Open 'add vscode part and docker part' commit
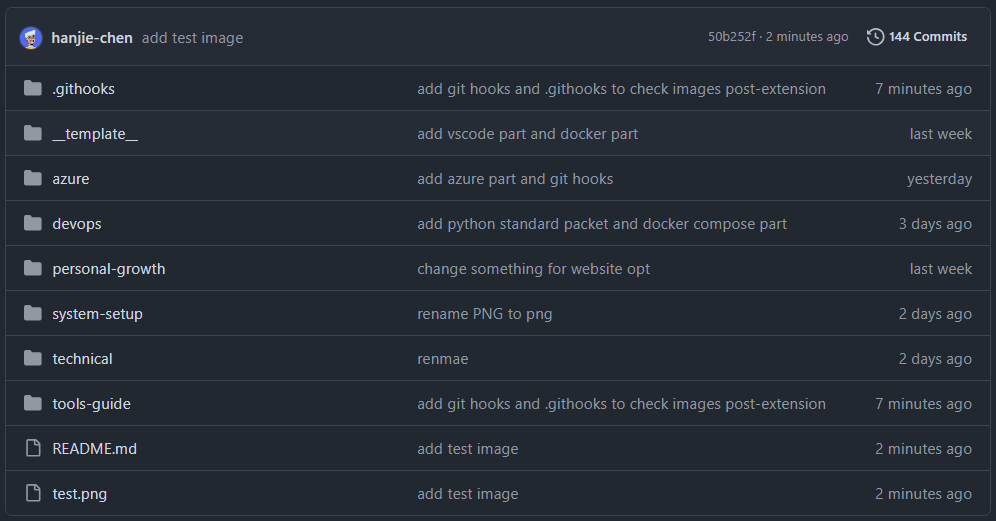This screenshot has width=996, height=521. [x=528, y=134]
